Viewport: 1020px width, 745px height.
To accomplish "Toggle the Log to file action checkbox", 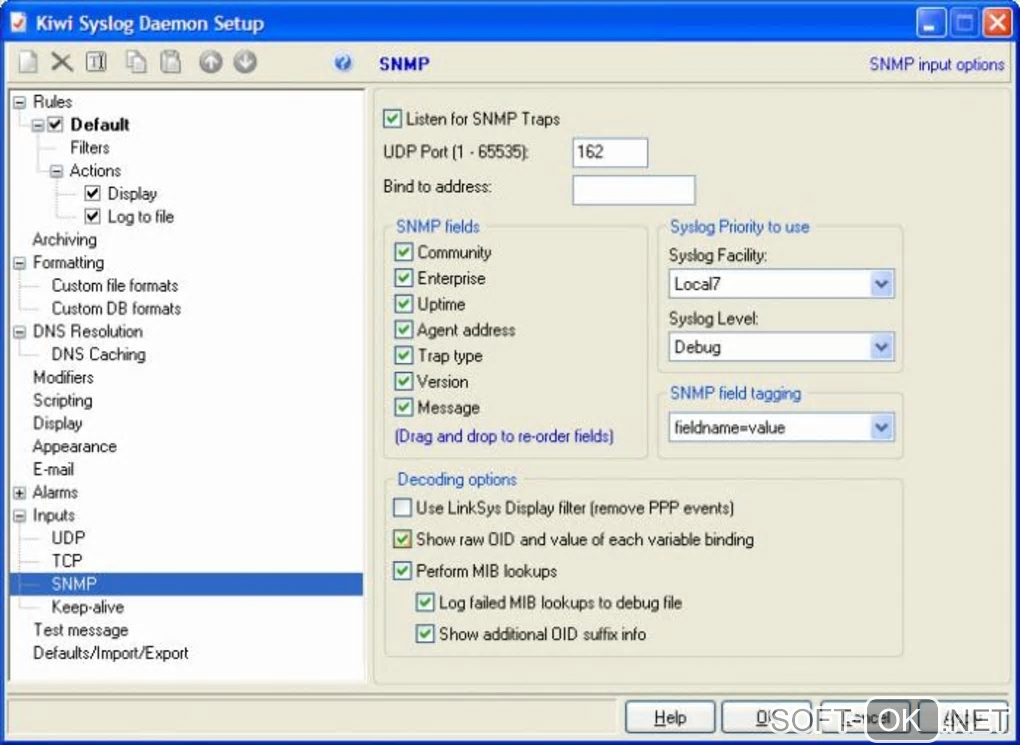I will coord(92,216).
